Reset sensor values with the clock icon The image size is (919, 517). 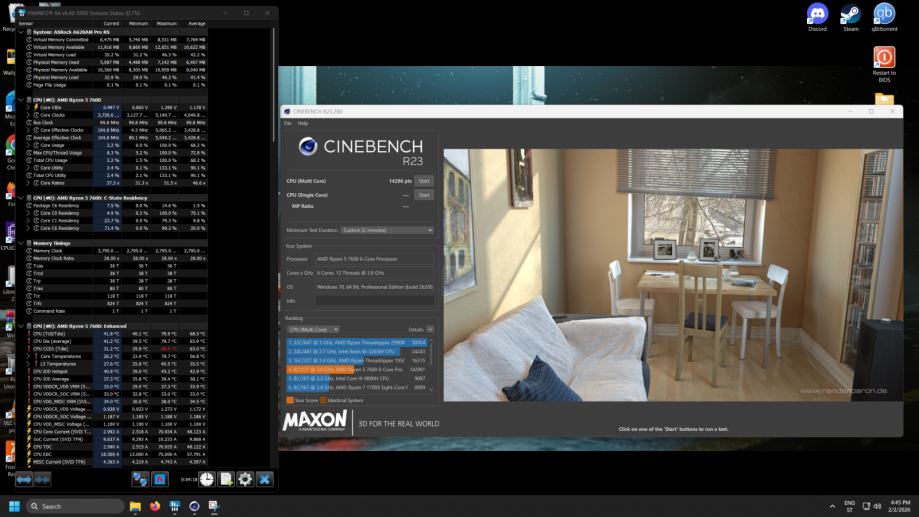[207, 479]
